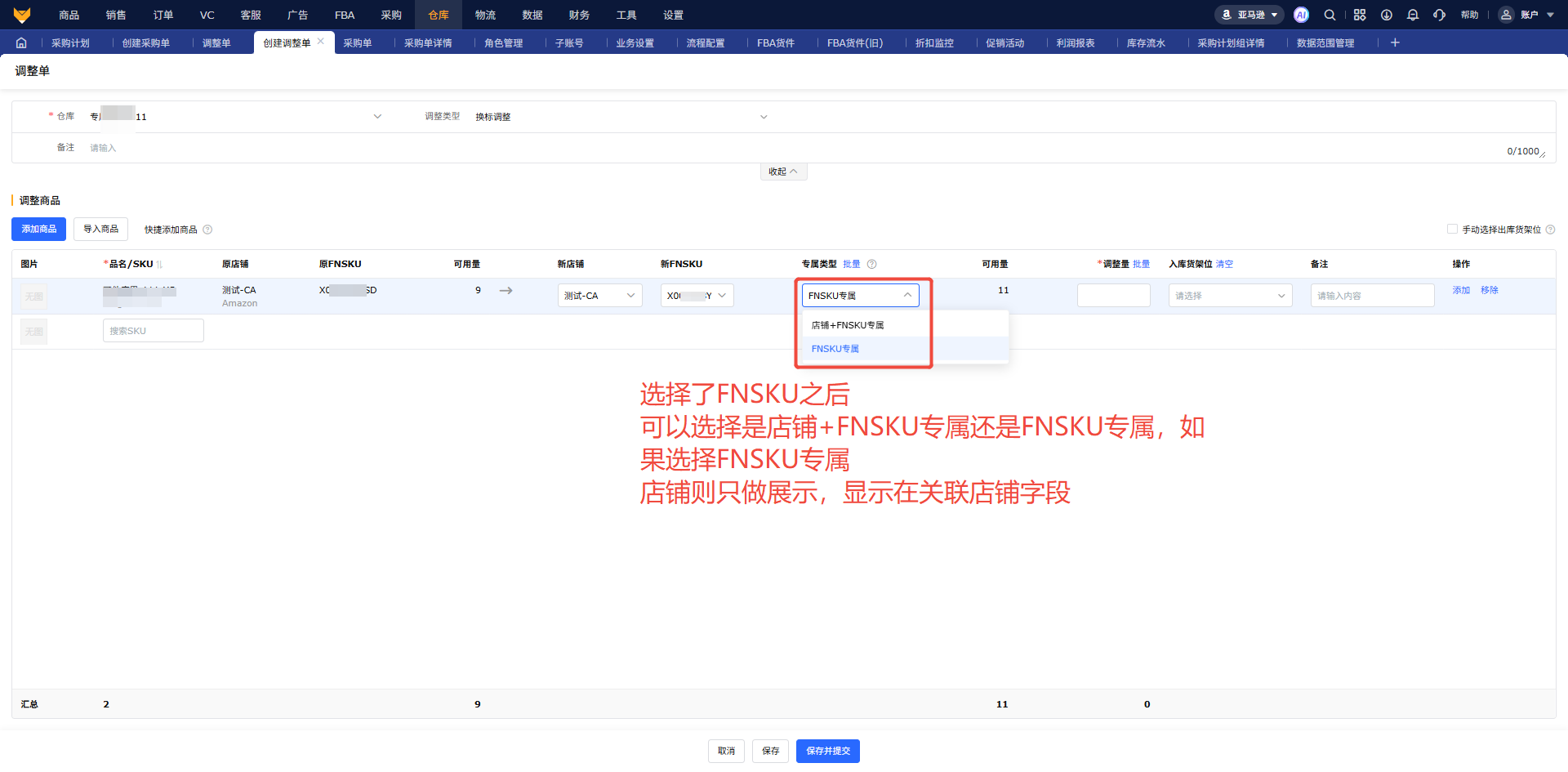Open the 仓库 top menu
Image resolution: width=1568 pixels, height=772 pixels.
coord(439,15)
